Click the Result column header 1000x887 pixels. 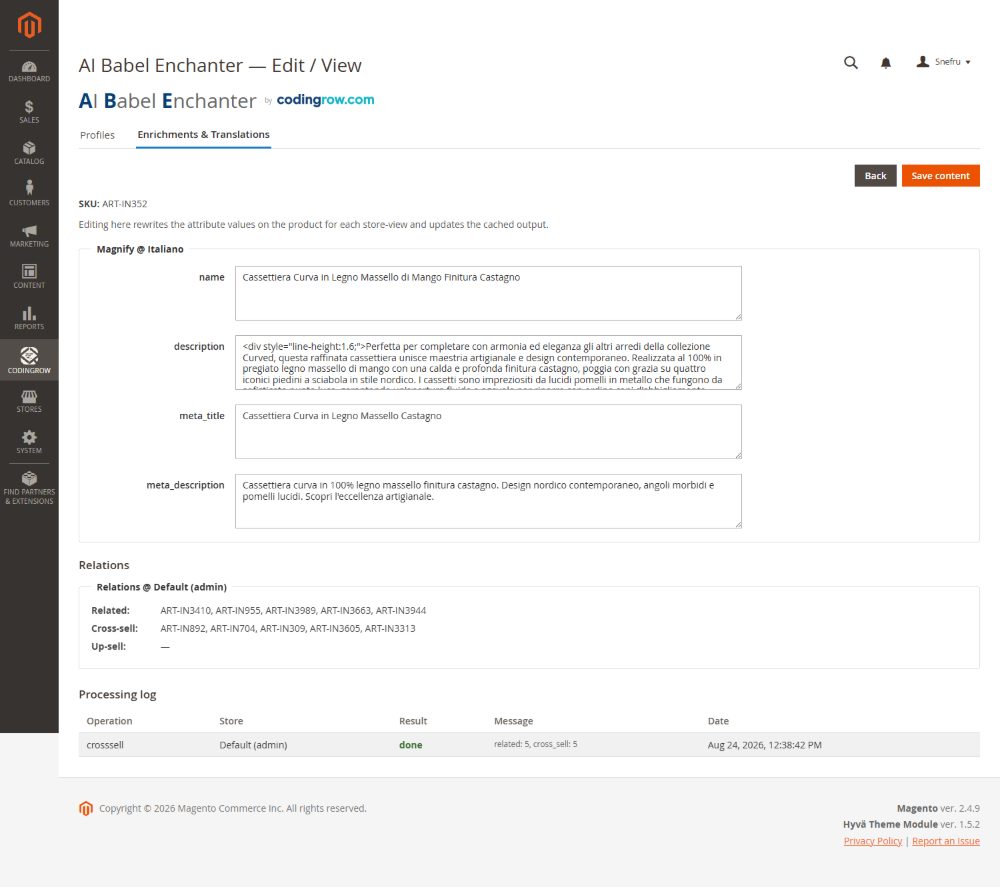413,721
